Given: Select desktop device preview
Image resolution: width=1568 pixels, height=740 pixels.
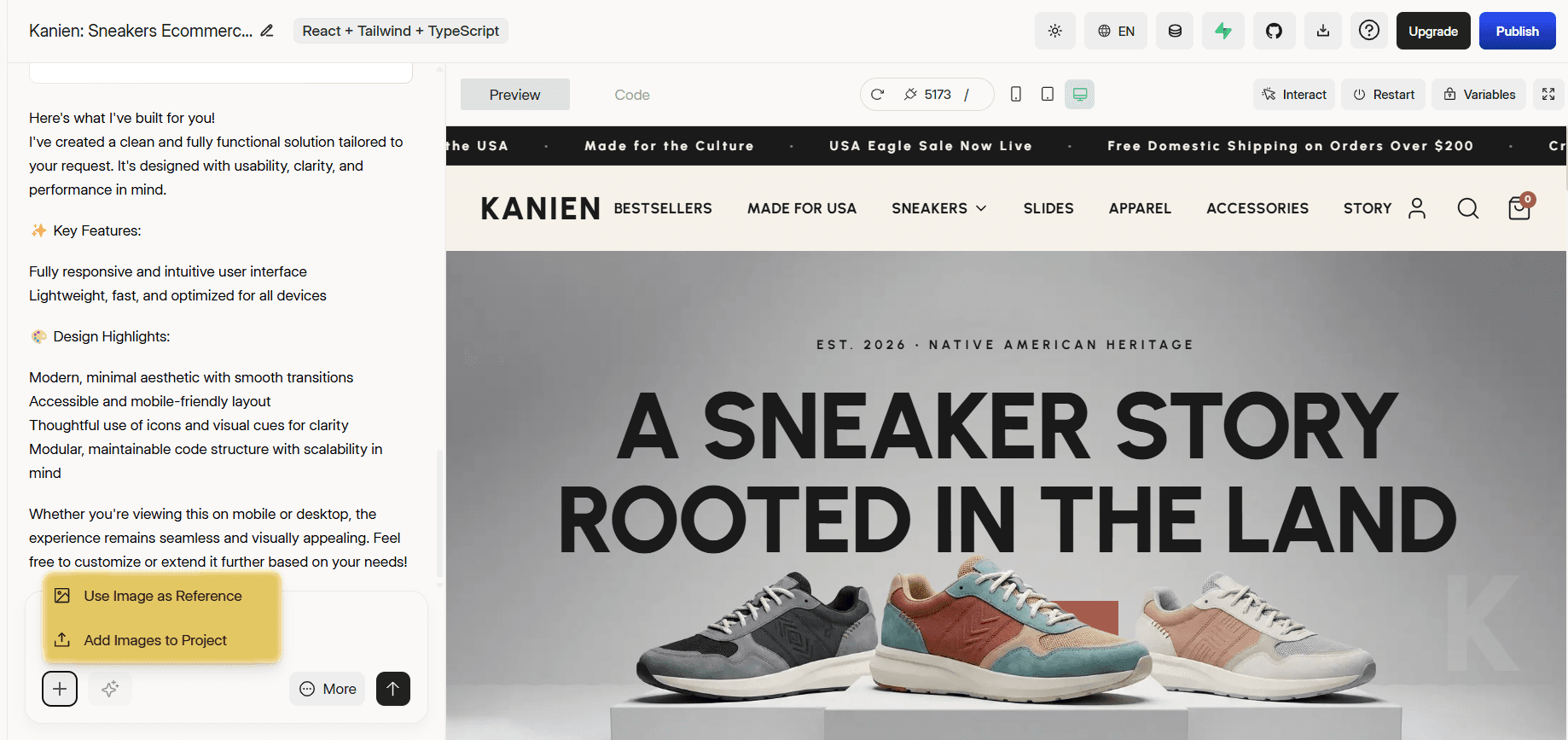Looking at the screenshot, I should pos(1079,94).
